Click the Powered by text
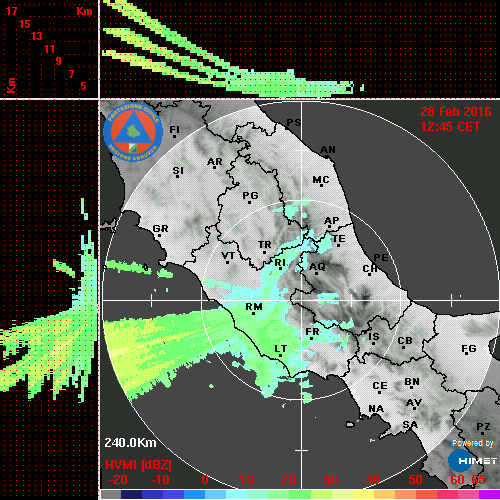The width and height of the screenshot is (500, 500). [x=472, y=443]
